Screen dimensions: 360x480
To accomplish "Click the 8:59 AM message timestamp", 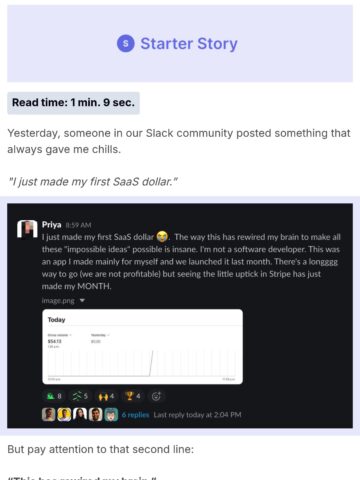I will [78, 225].
